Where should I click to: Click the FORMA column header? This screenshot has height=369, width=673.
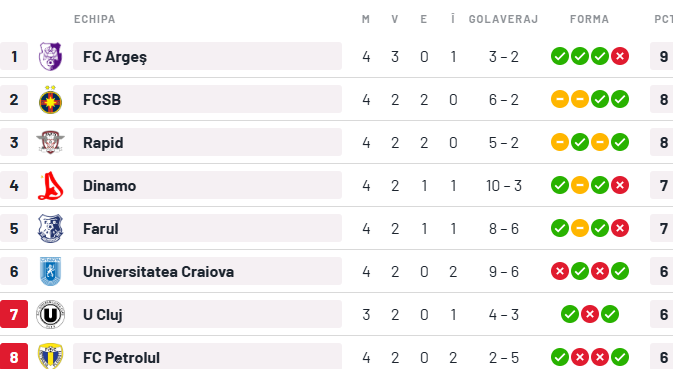[589, 19]
